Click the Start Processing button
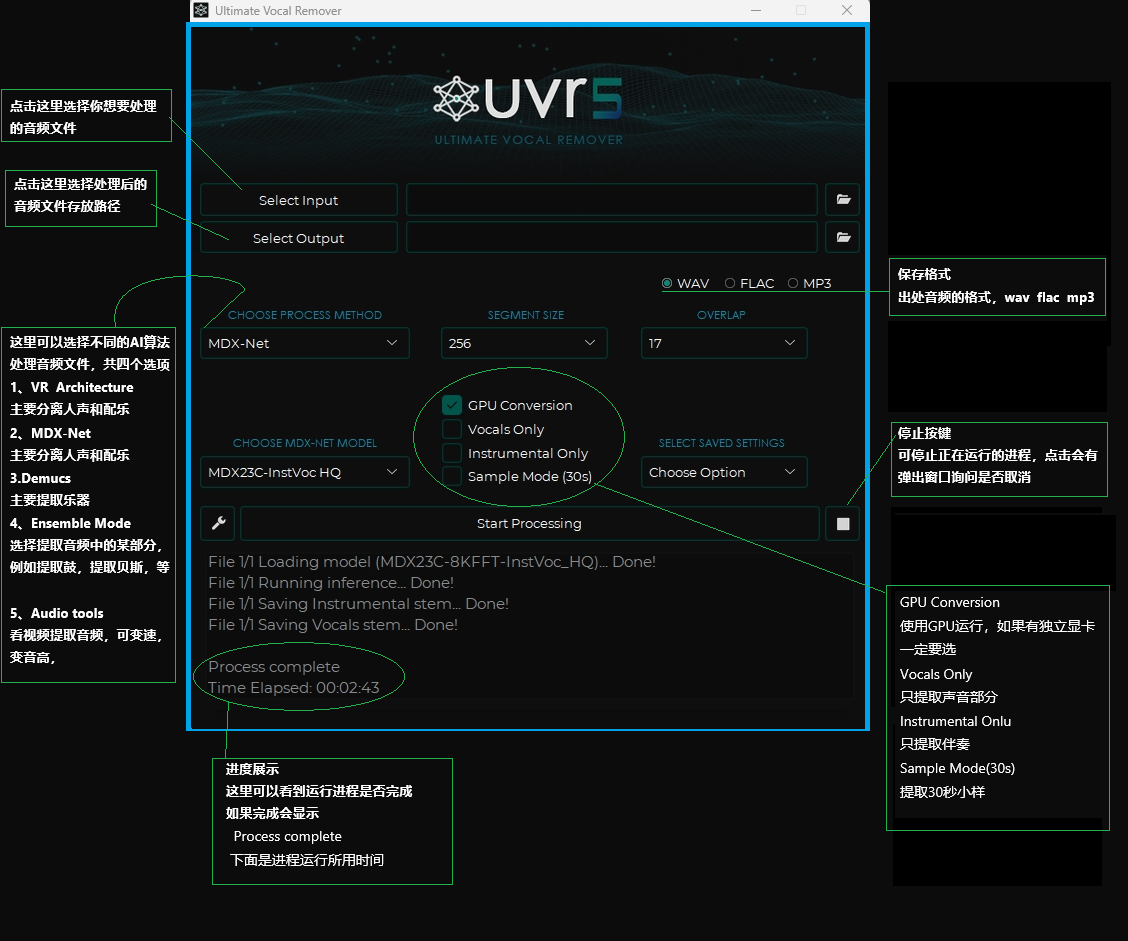 pos(529,524)
